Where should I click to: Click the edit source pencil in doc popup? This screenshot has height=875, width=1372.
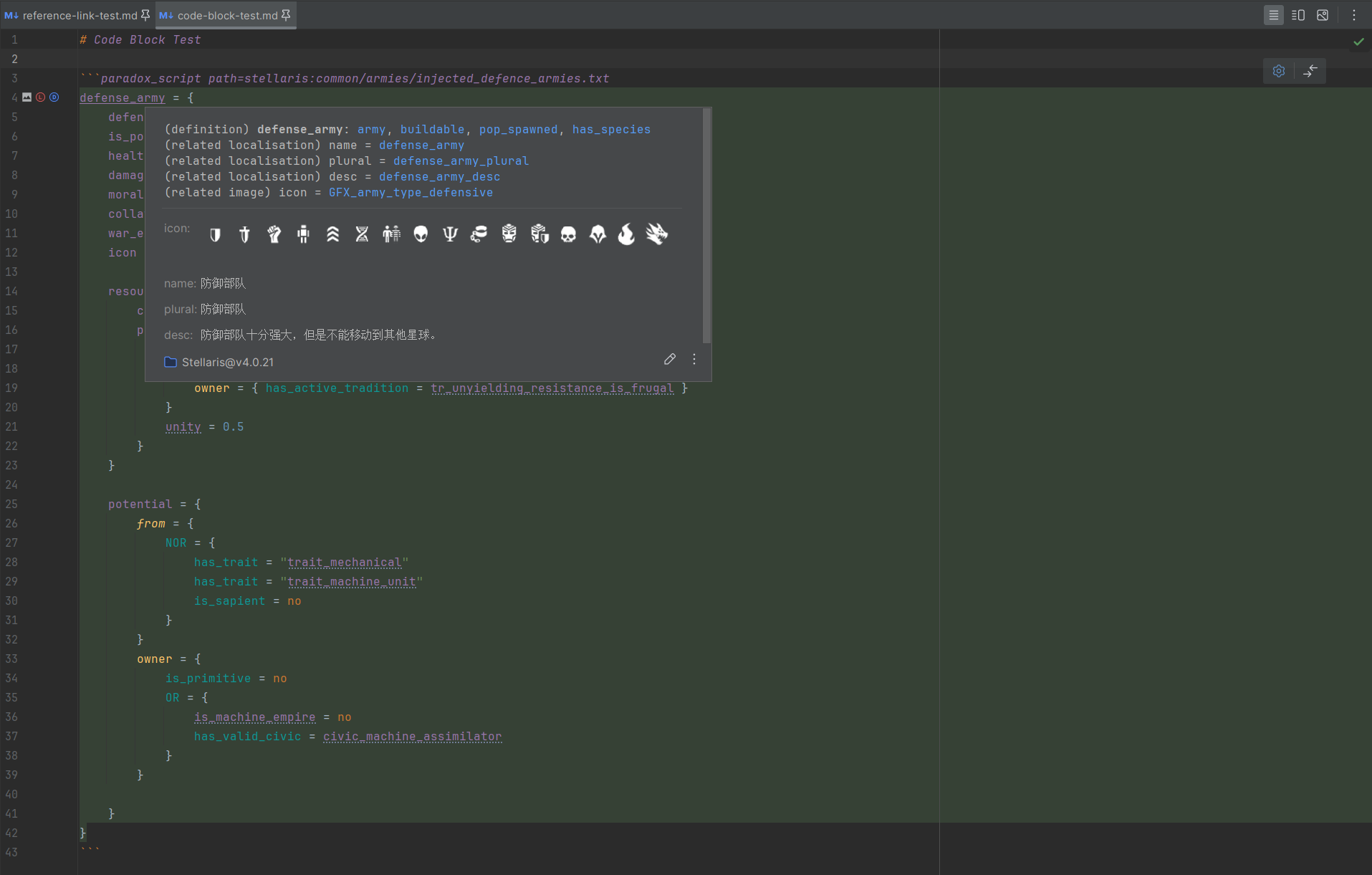pos(670,359)
